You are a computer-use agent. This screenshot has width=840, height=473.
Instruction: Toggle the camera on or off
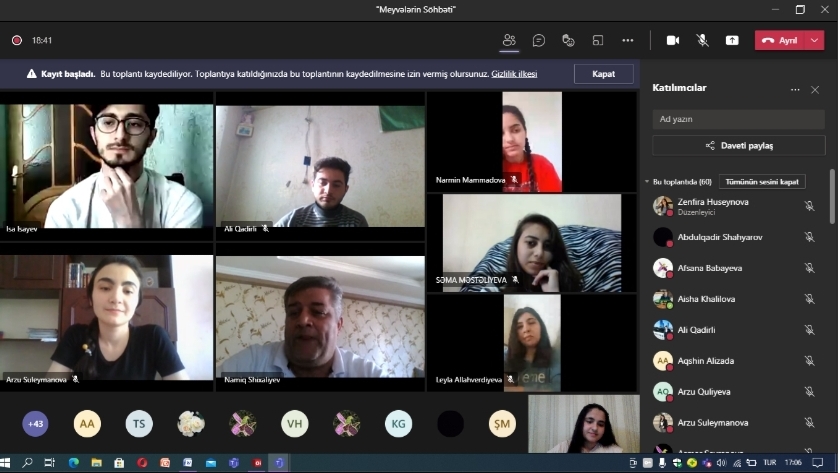pyautogui.click(x=673, y=40)
